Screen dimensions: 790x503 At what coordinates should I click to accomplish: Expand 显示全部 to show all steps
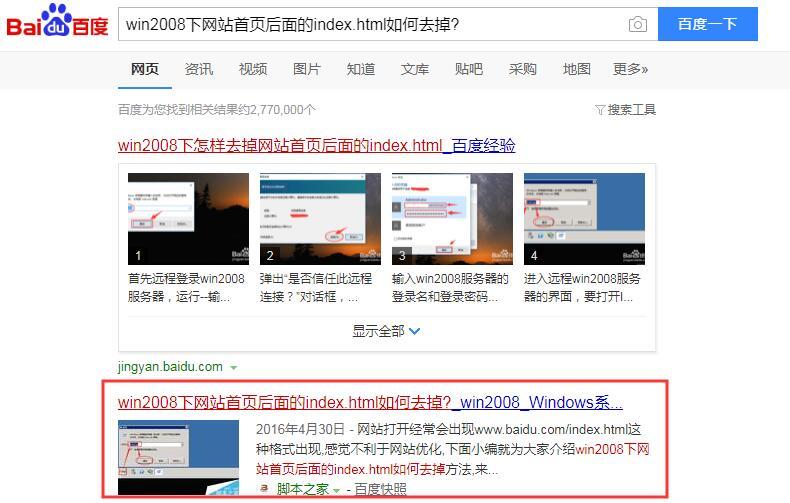pyautogui.click(x=386, y=331)
